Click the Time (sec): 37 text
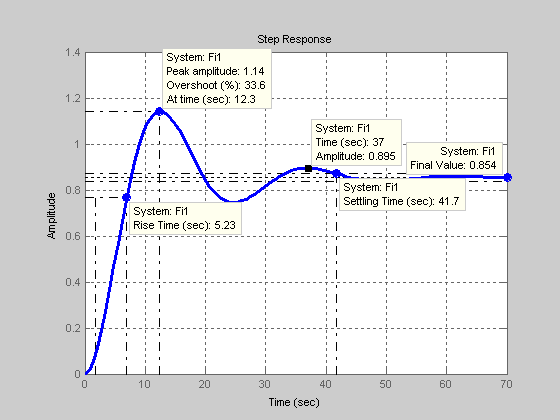Viewport: 560px width, 420px height. pos(350,142)
